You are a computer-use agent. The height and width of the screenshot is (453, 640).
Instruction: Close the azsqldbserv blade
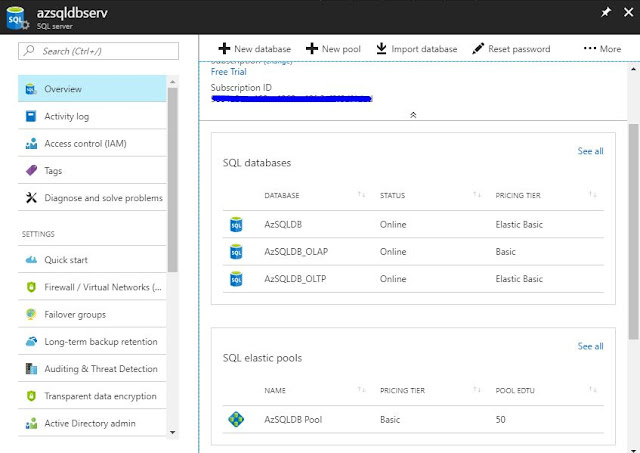point(629,12)
